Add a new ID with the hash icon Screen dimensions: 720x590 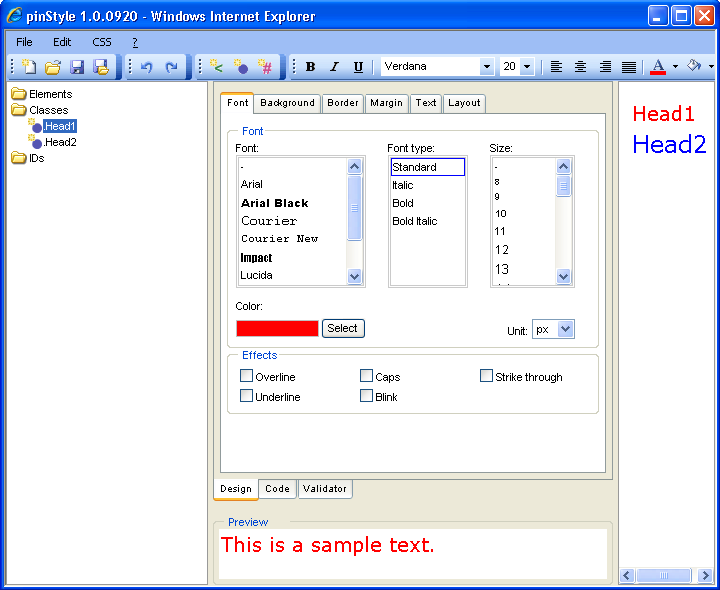(265, 67)
